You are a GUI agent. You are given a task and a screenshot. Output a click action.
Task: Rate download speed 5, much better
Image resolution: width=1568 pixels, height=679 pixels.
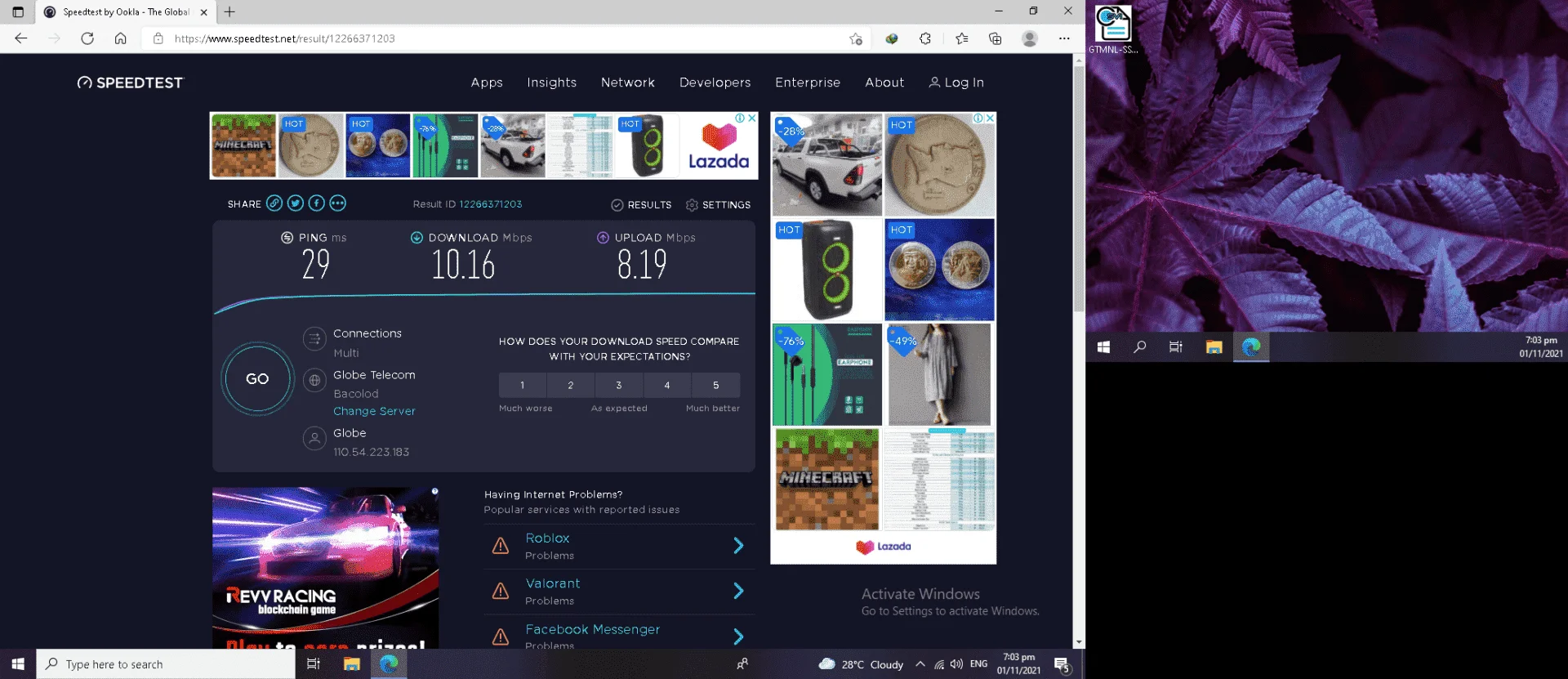(716, 385)
